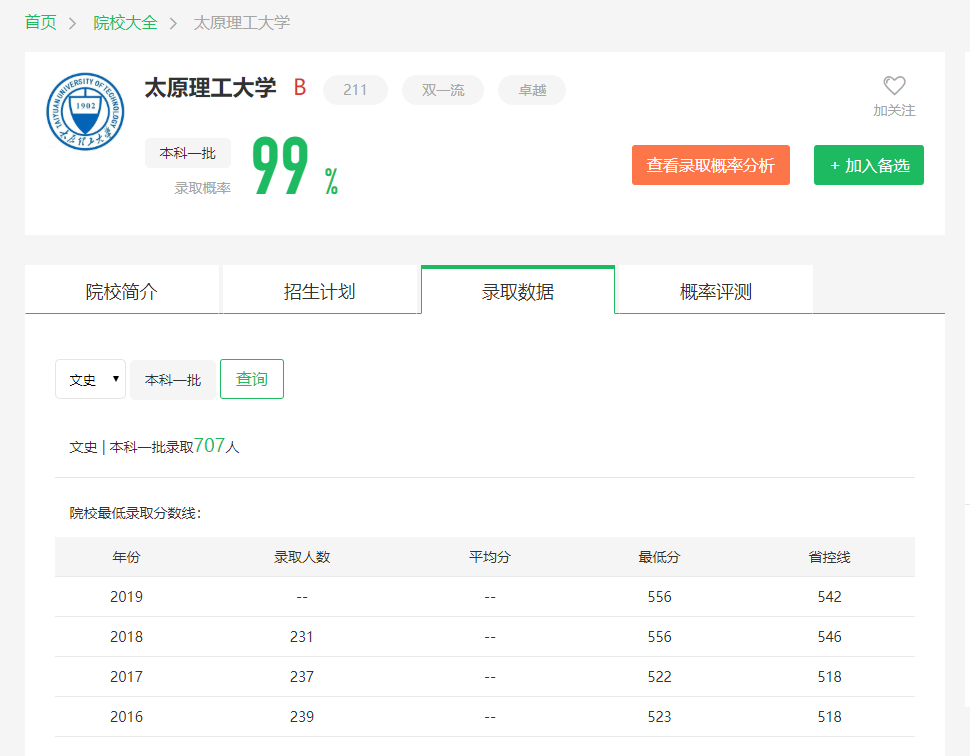Select the 211 tag
Viewport: 970px width, 756px height.
click(355, 90)
